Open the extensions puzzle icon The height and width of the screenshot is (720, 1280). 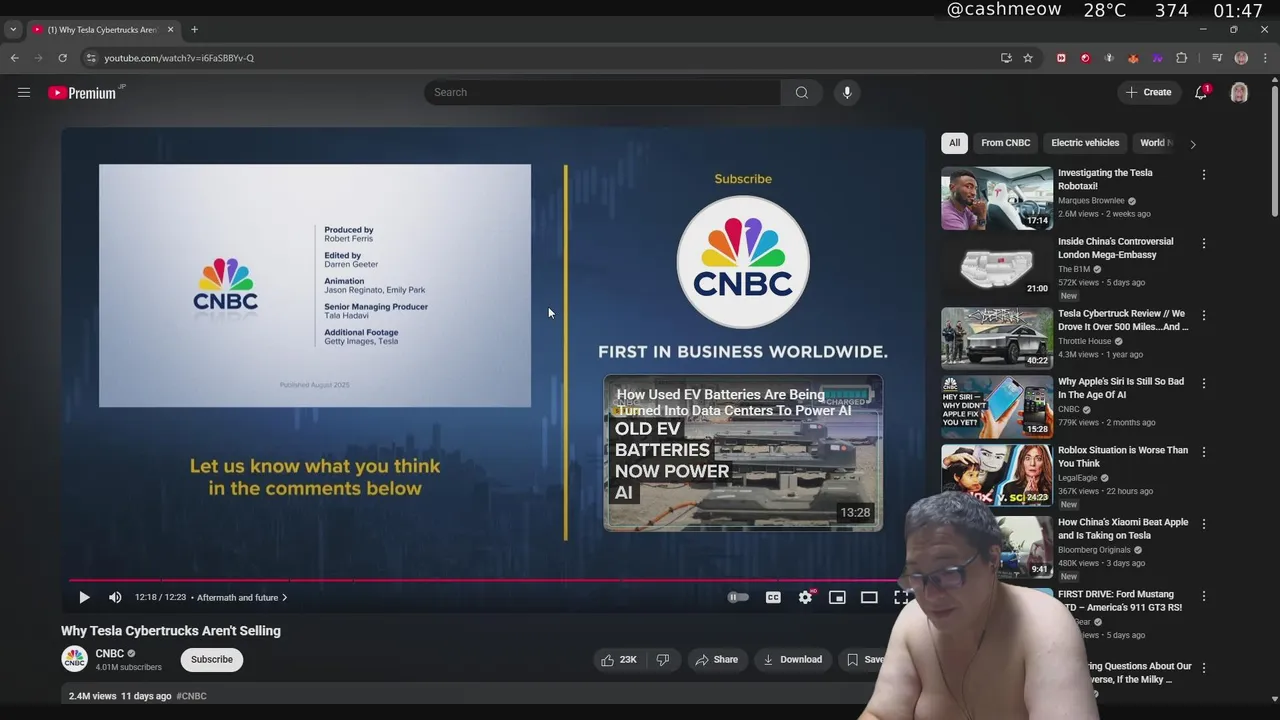[1181, 58]
